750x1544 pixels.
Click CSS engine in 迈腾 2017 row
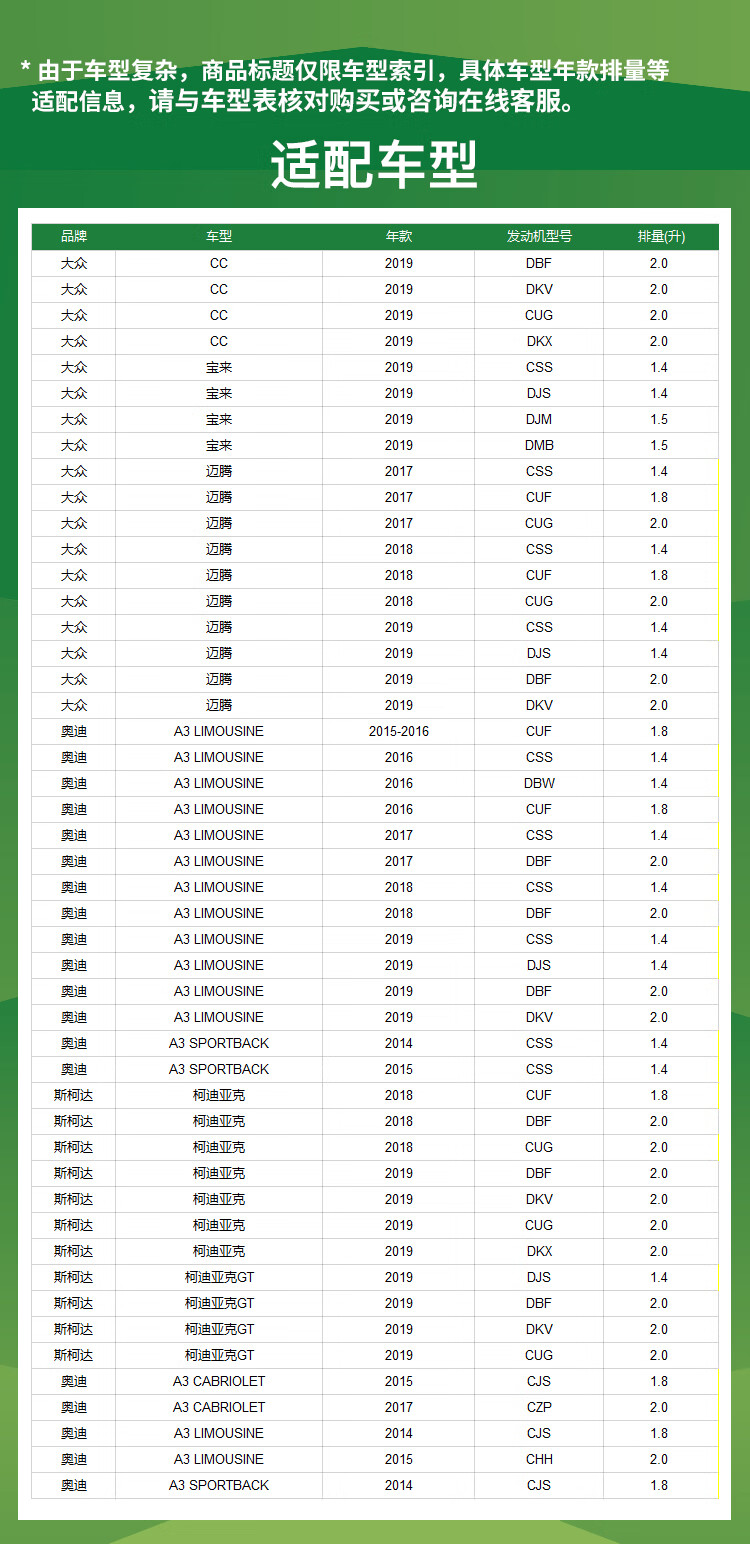pyautogui.click(x=539, y=471)
